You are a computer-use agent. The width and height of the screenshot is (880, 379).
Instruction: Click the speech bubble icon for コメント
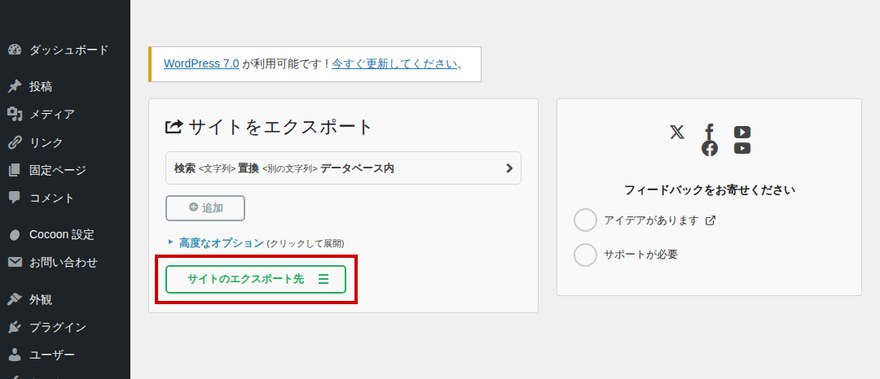coord(15,198)
